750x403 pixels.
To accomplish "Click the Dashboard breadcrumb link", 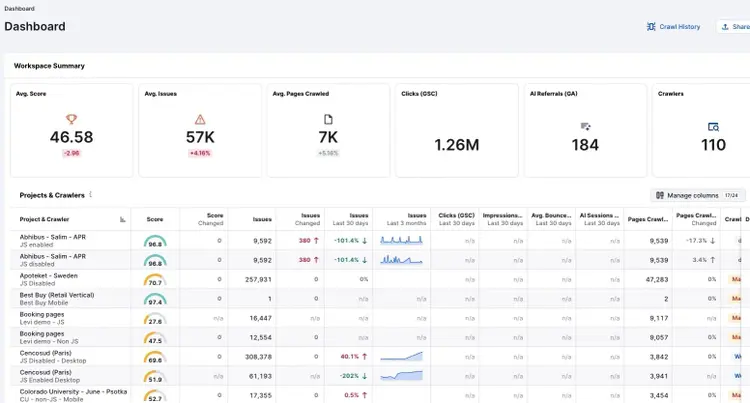I will point(20,9).
